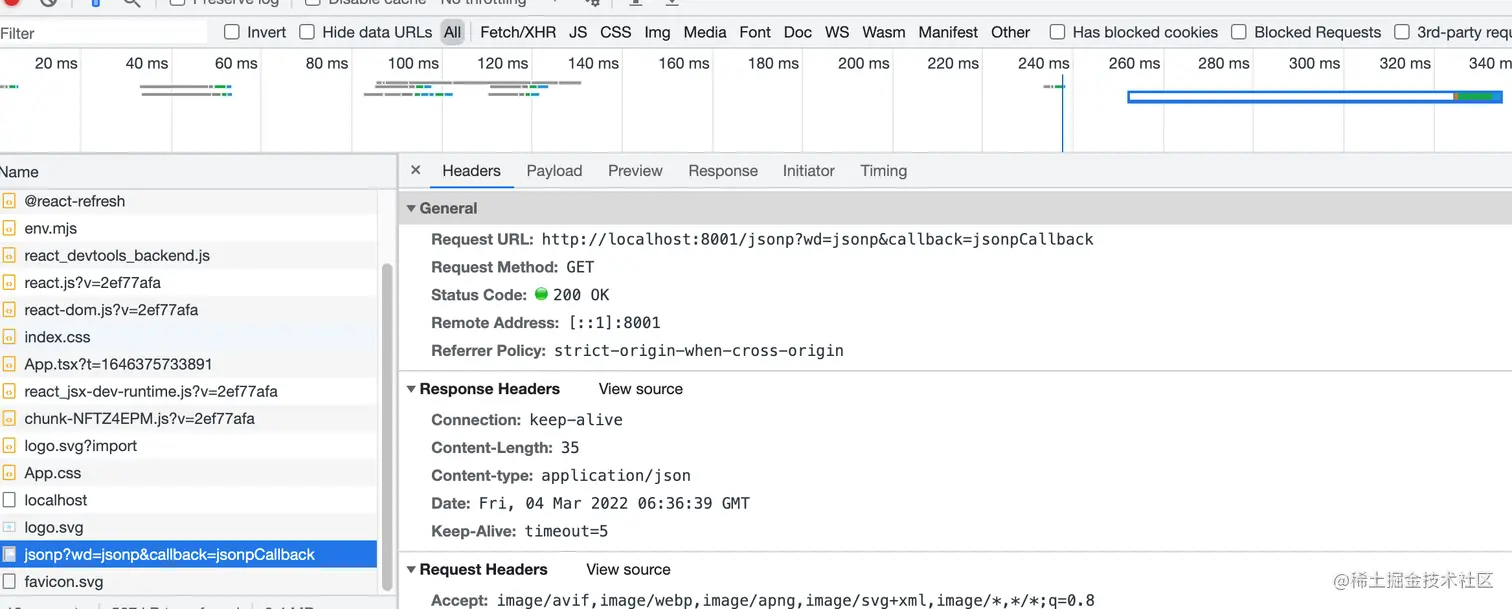
Task: Filter requests by Media type
Action: [705, 32]
